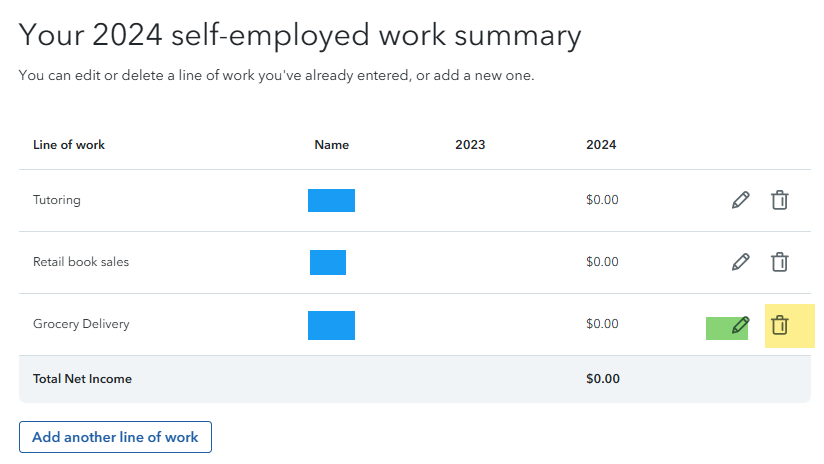
Task: Click the Total Net Income $0.00 value
Action: click(603, 379)
